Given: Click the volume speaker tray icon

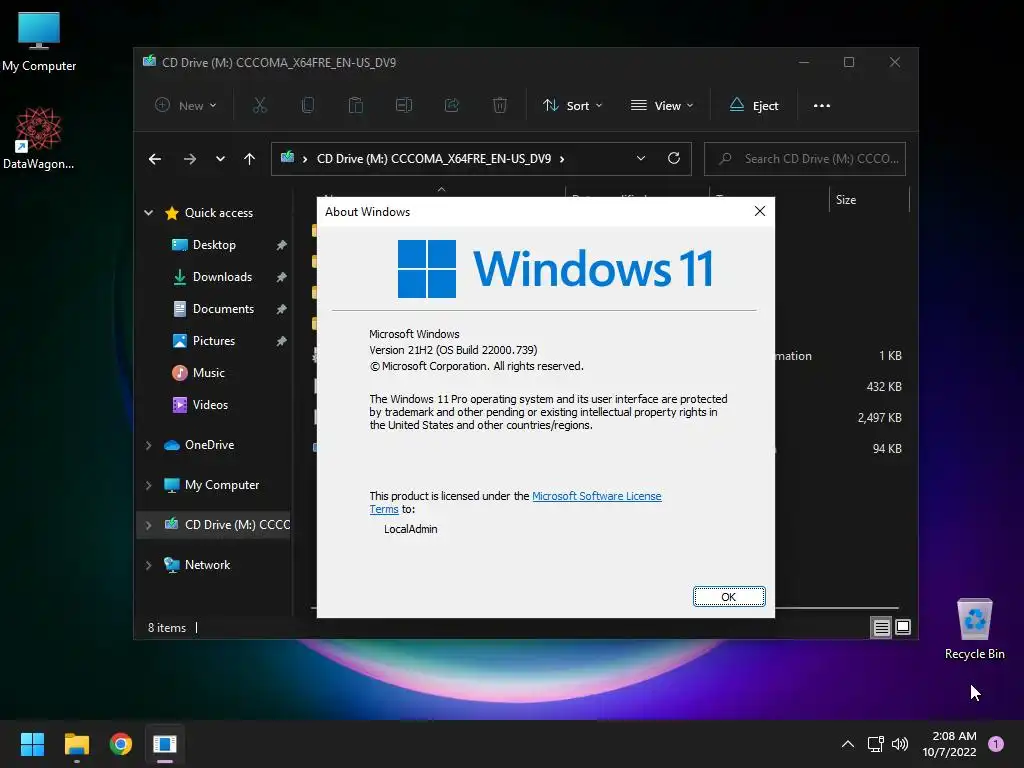Looking at the screenshot, I should coord(900,744).
